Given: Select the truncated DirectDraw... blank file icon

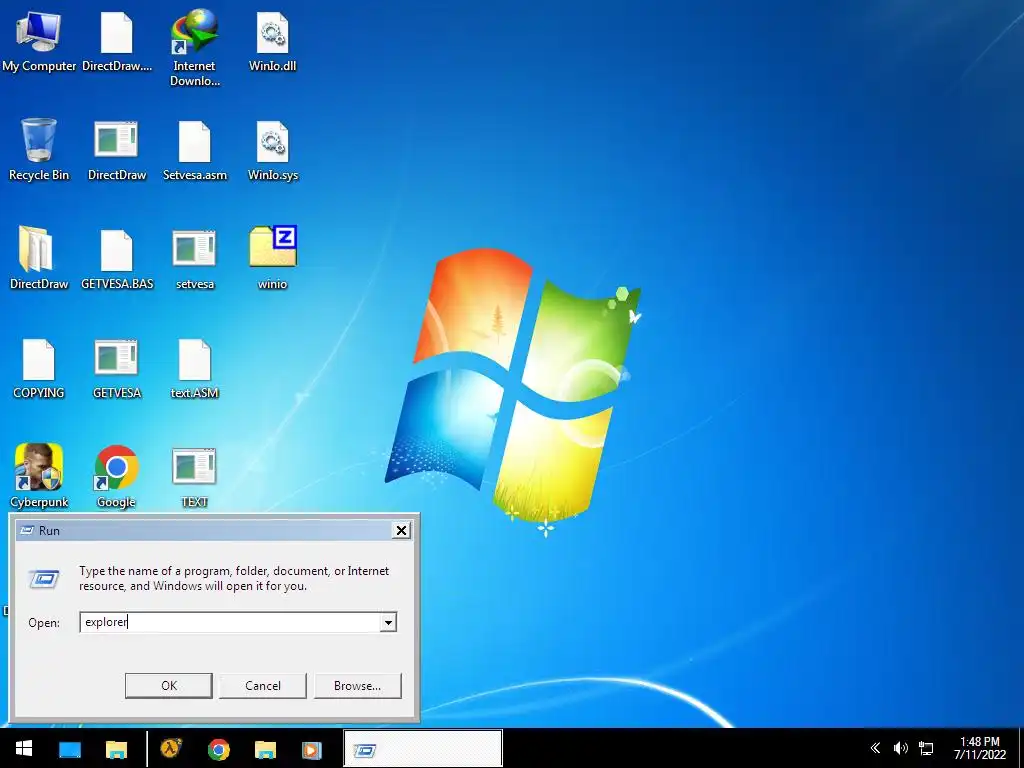Looking at the screenshot, I should coord(117,40).
